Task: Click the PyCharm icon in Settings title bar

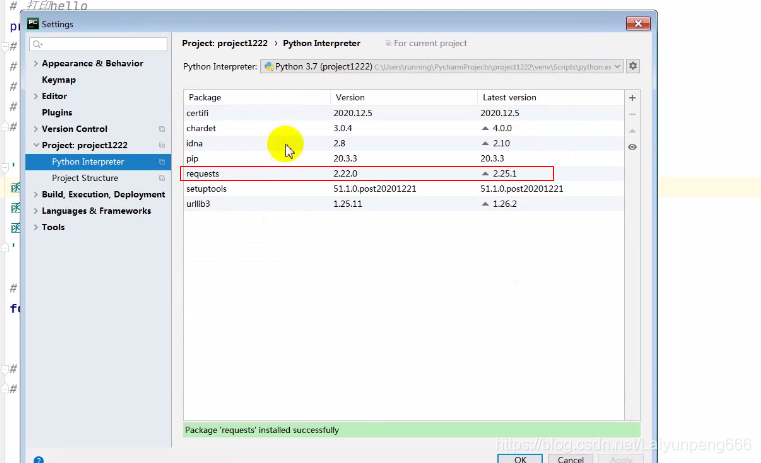Action: (33, 24)
